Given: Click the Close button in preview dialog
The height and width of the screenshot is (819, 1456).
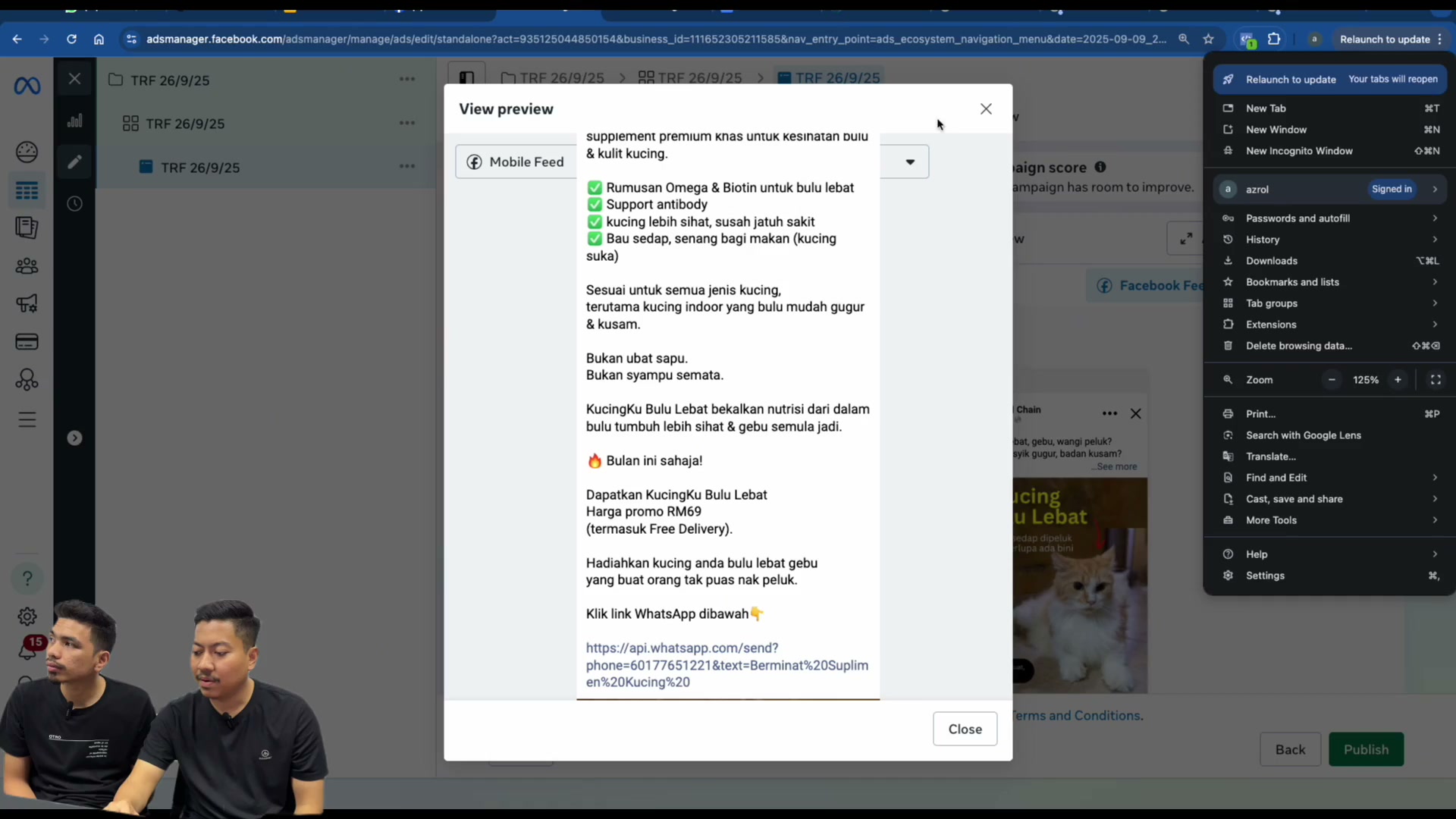Looking at the screenshot, I should (x=965, y=729).
